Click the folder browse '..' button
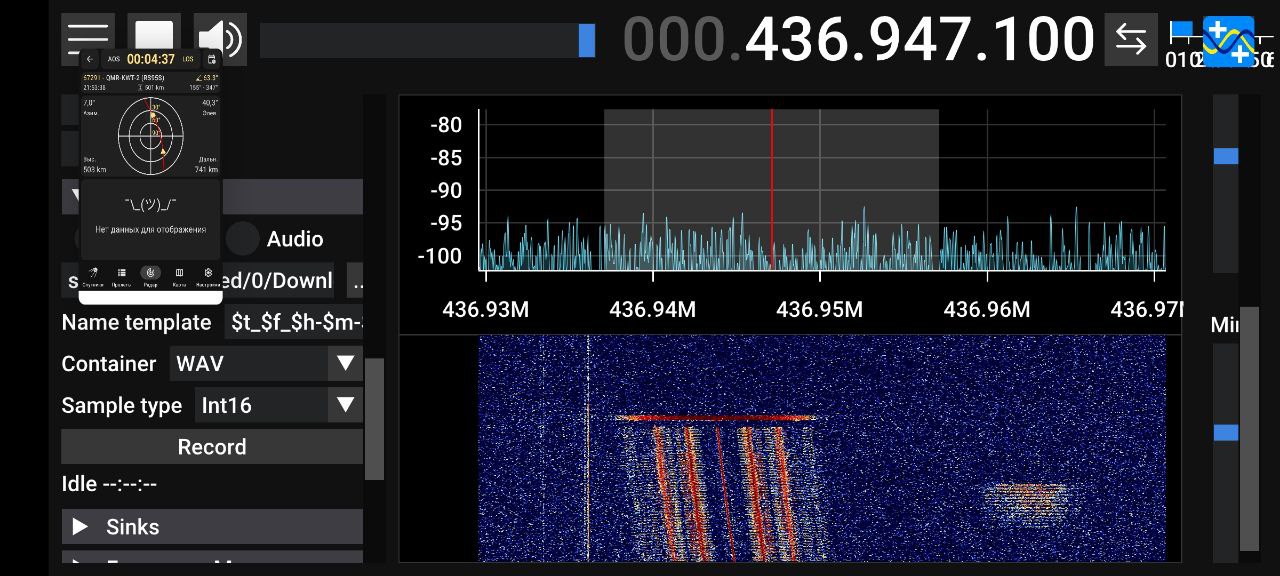This screenshot has width=1280, height=576. point(356,281)
